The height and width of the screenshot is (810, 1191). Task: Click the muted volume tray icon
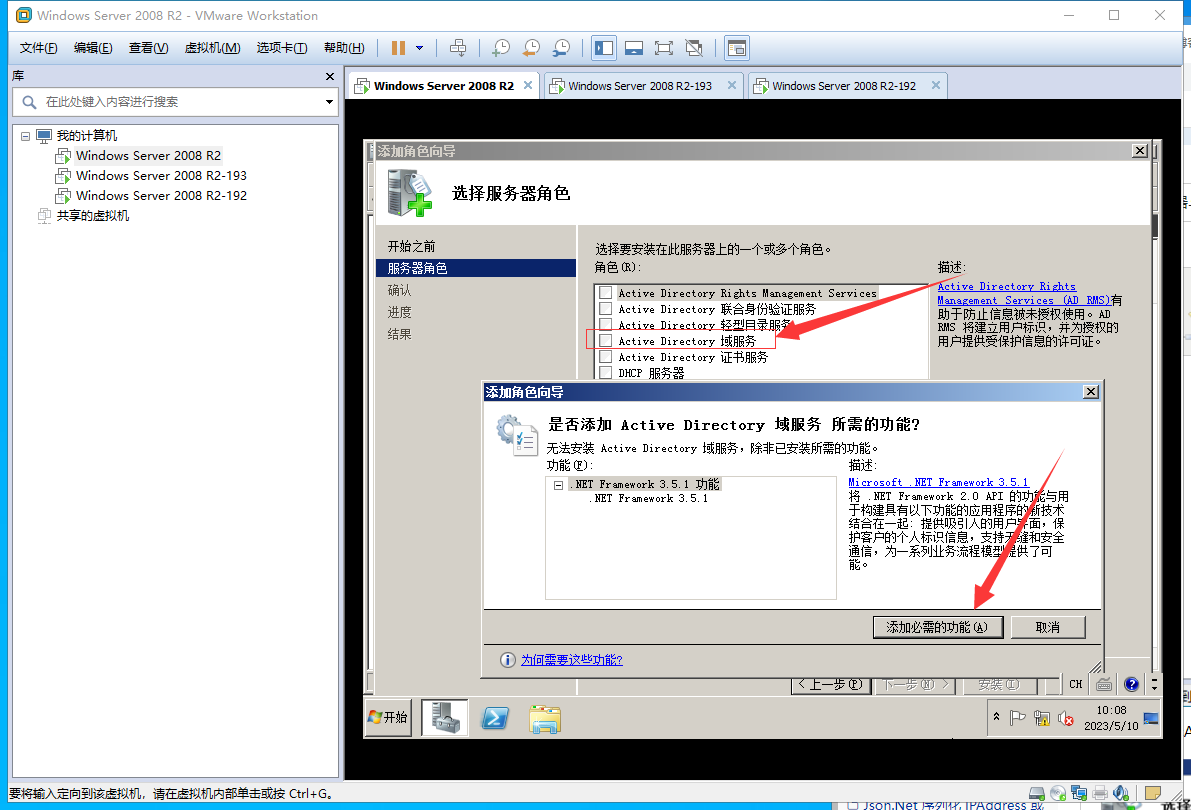pyautogui.click(x=1066, y=718)
